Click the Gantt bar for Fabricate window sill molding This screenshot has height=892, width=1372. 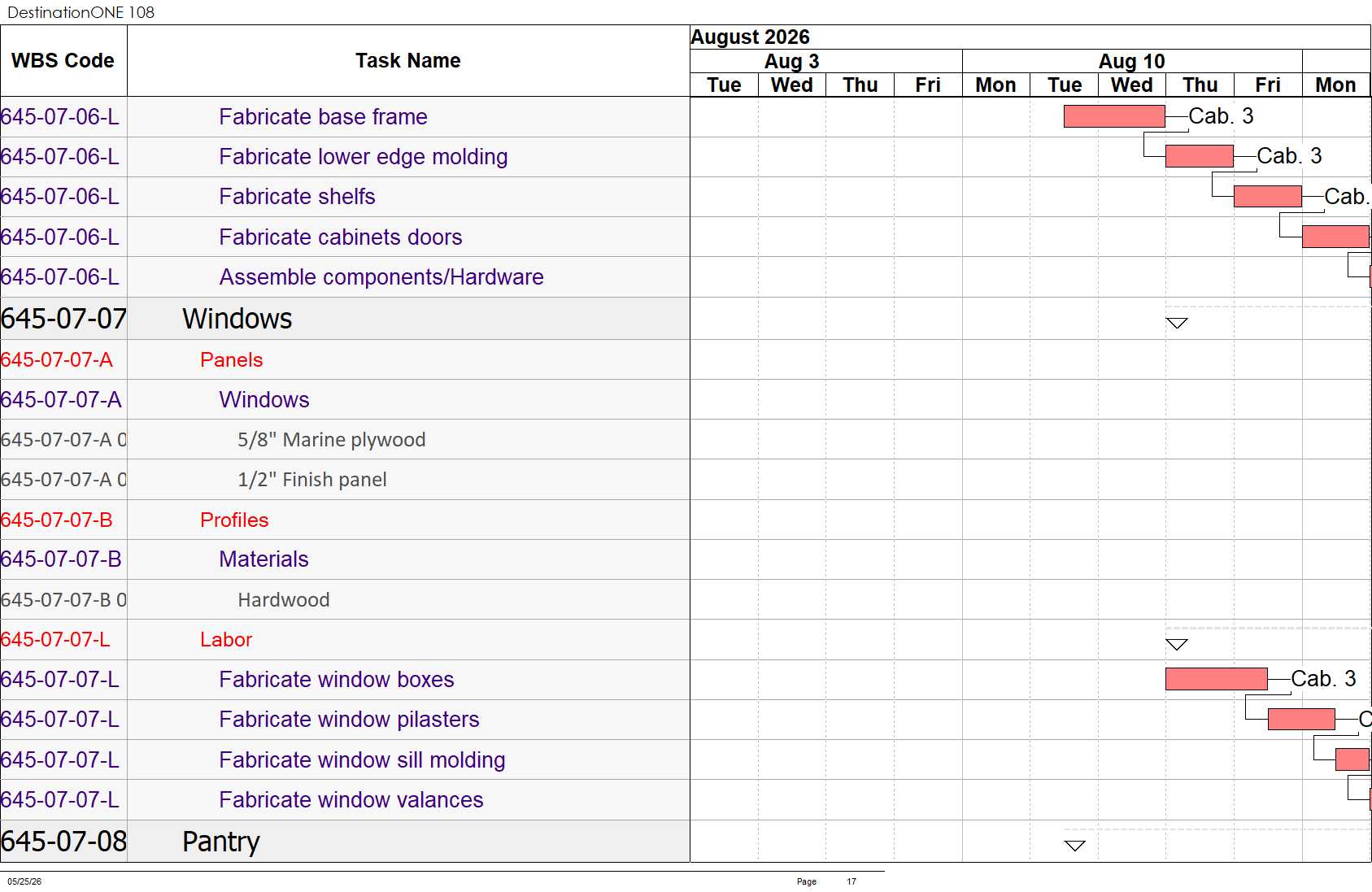(1352, 759)
